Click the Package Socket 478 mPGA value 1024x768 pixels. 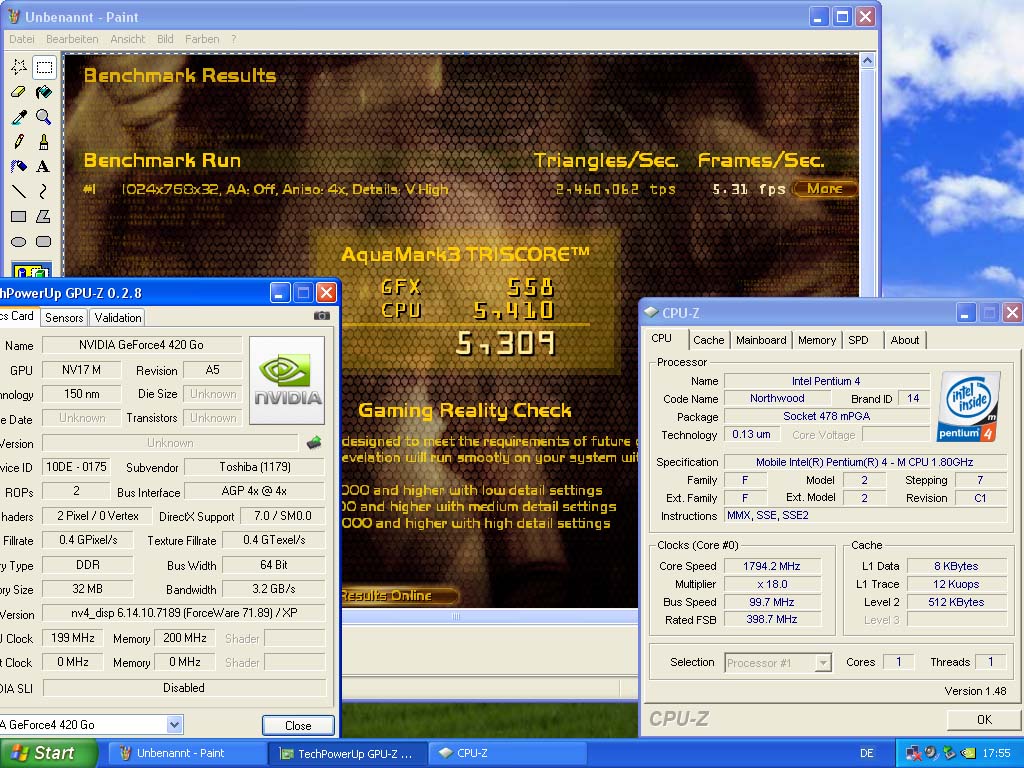(x=827, y=417)
